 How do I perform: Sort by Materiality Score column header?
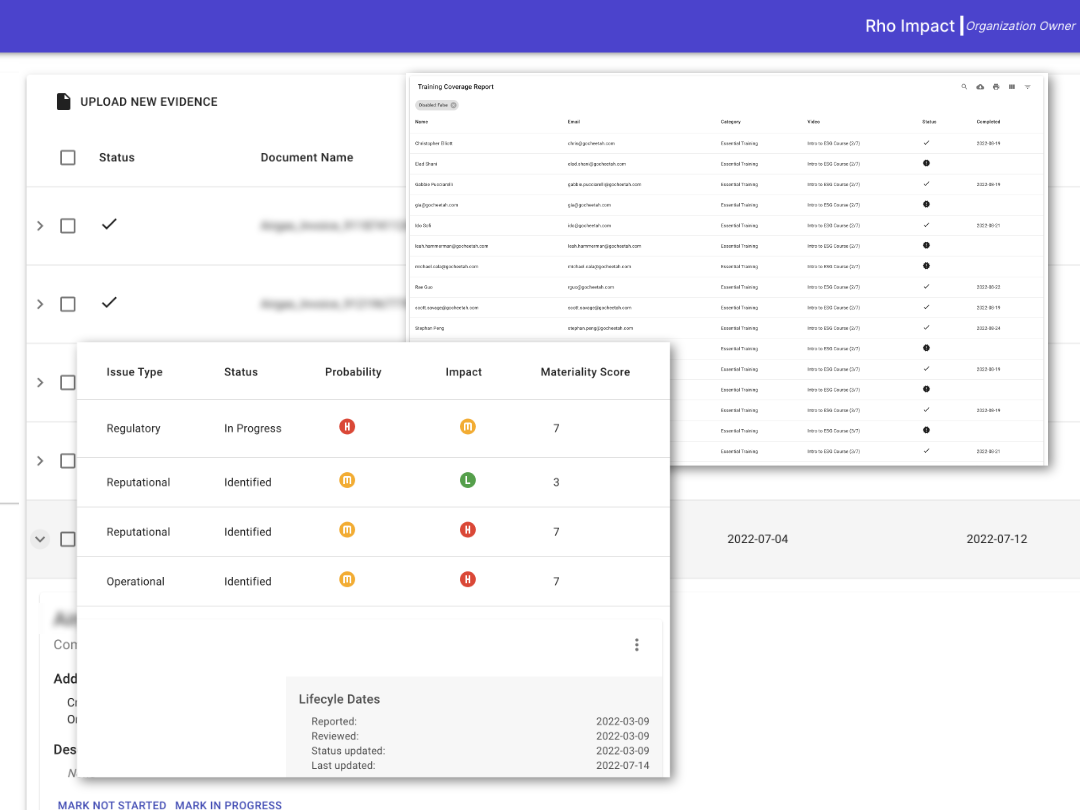coord(585,372)
